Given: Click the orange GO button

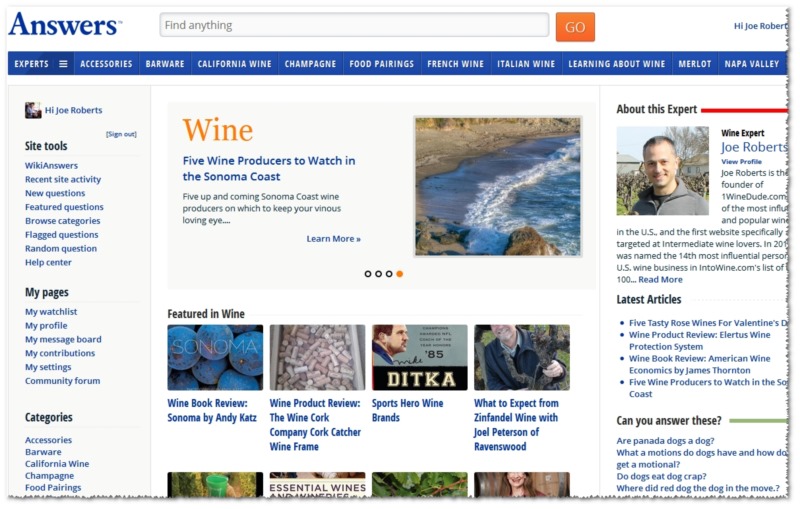Looking at the screenshot, I should [575, 27].
